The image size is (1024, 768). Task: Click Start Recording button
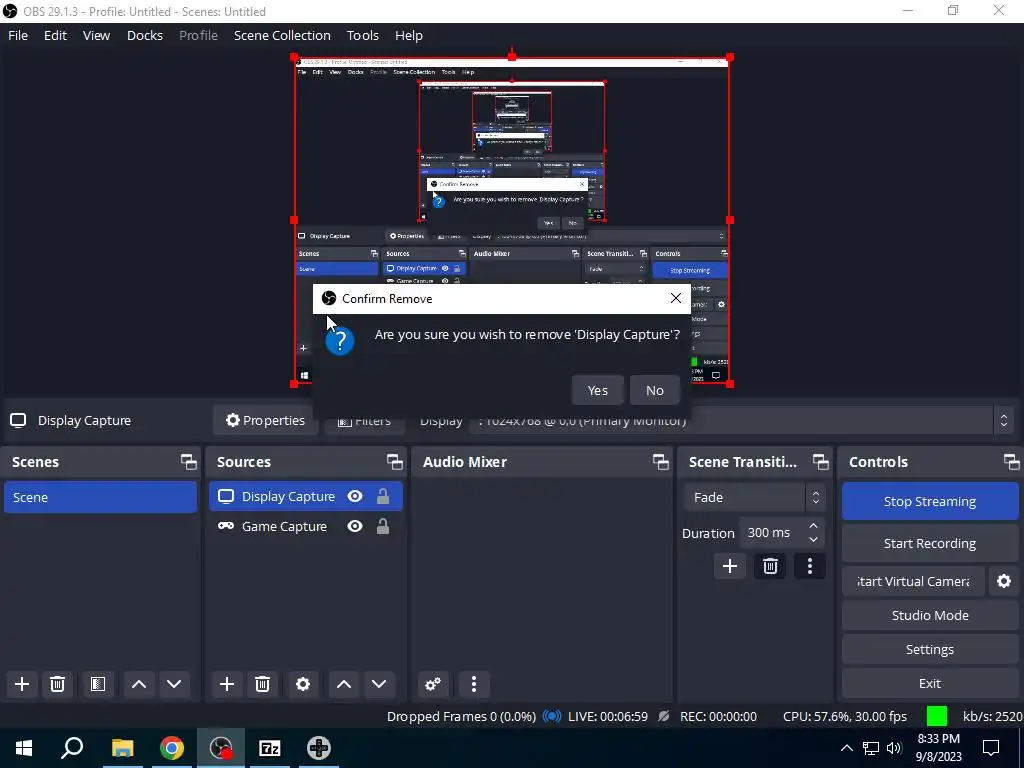click(930, 543)
